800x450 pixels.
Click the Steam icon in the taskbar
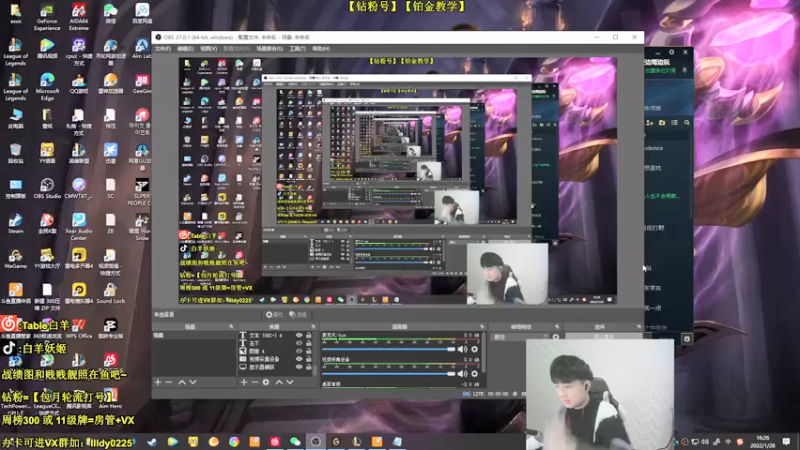click(x=152, y=441)
